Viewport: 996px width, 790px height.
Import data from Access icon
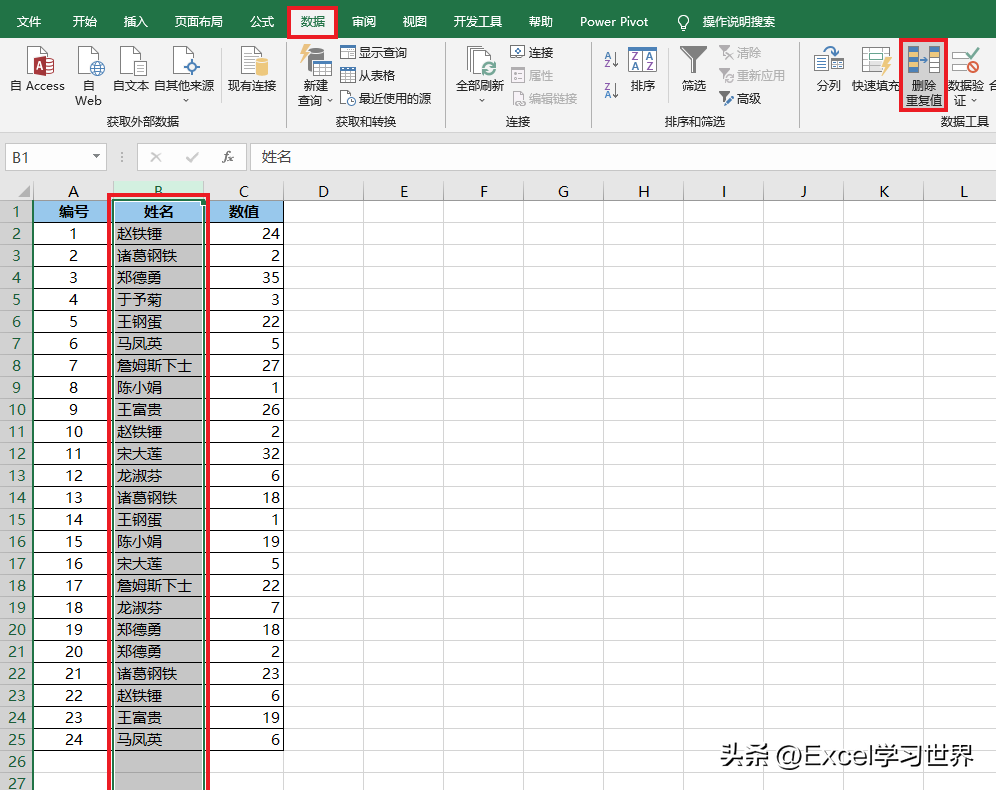click(38, 69)
